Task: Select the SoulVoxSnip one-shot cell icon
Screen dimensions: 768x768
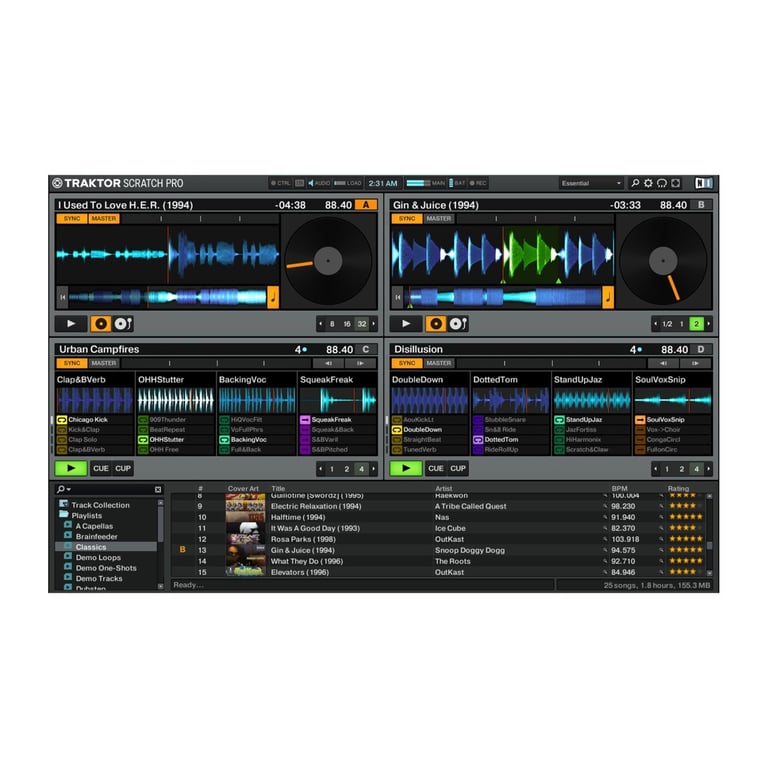Action: (x=640, y=420)
